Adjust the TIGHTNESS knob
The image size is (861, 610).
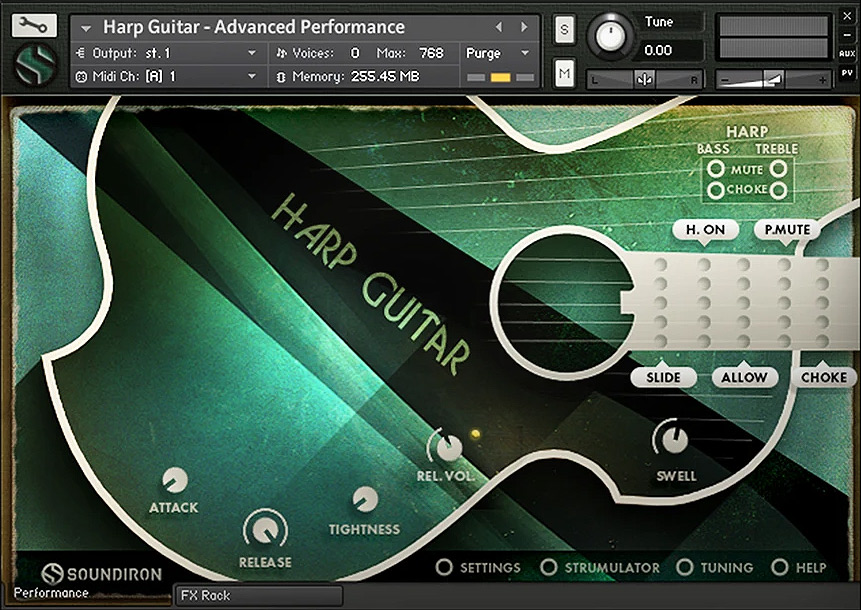[x=365, y=500]
